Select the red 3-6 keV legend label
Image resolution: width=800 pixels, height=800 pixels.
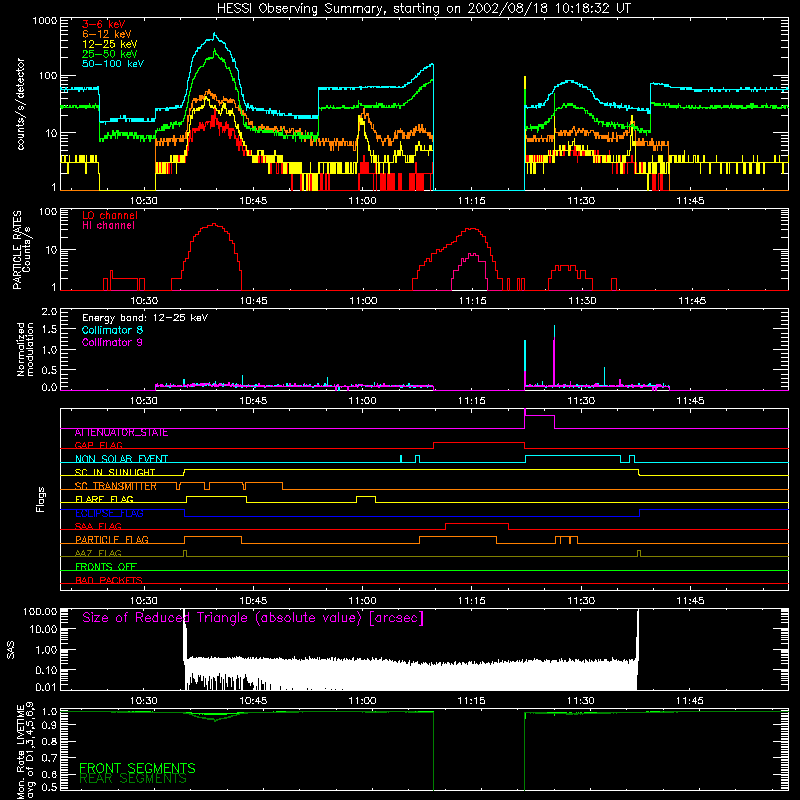[104, 24]
